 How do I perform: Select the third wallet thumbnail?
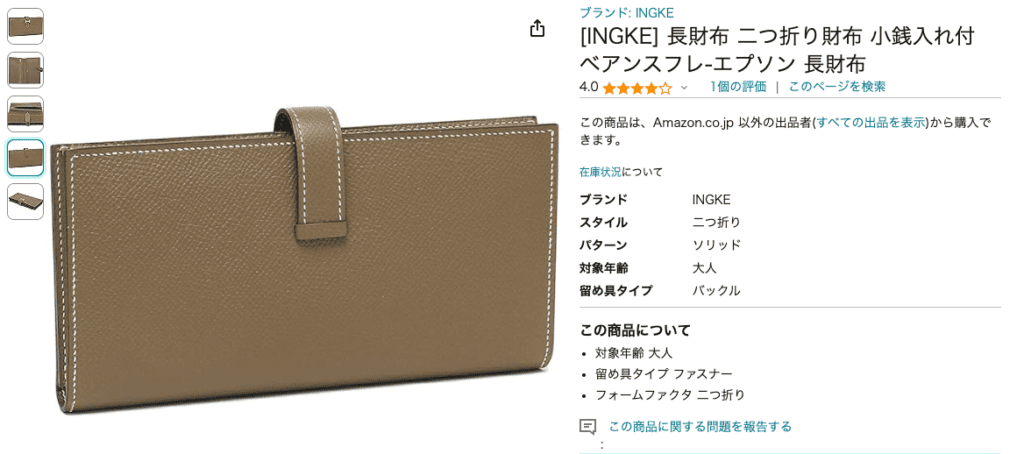point(25,114)
